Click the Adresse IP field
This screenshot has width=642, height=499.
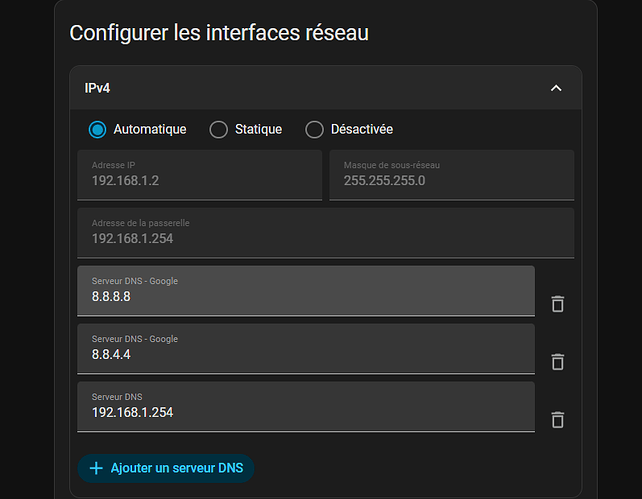[200, 175]
